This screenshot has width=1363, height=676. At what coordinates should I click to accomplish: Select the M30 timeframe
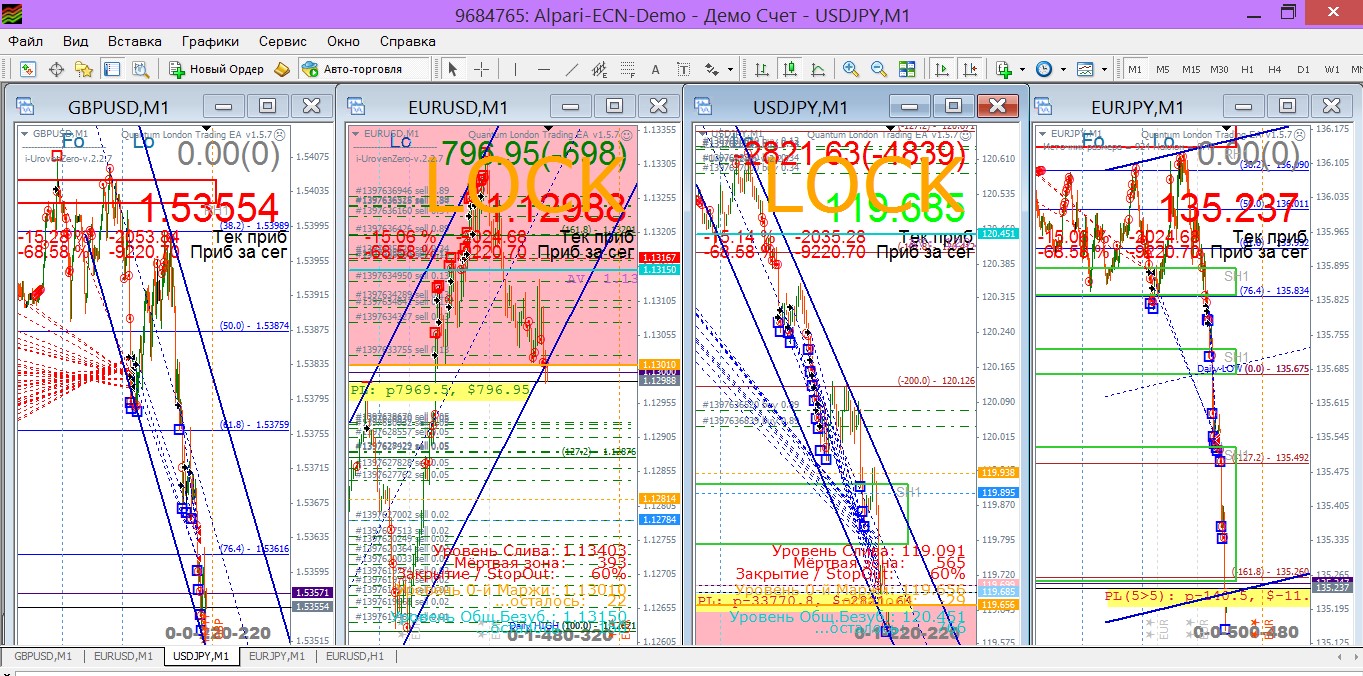point(1219,69)
